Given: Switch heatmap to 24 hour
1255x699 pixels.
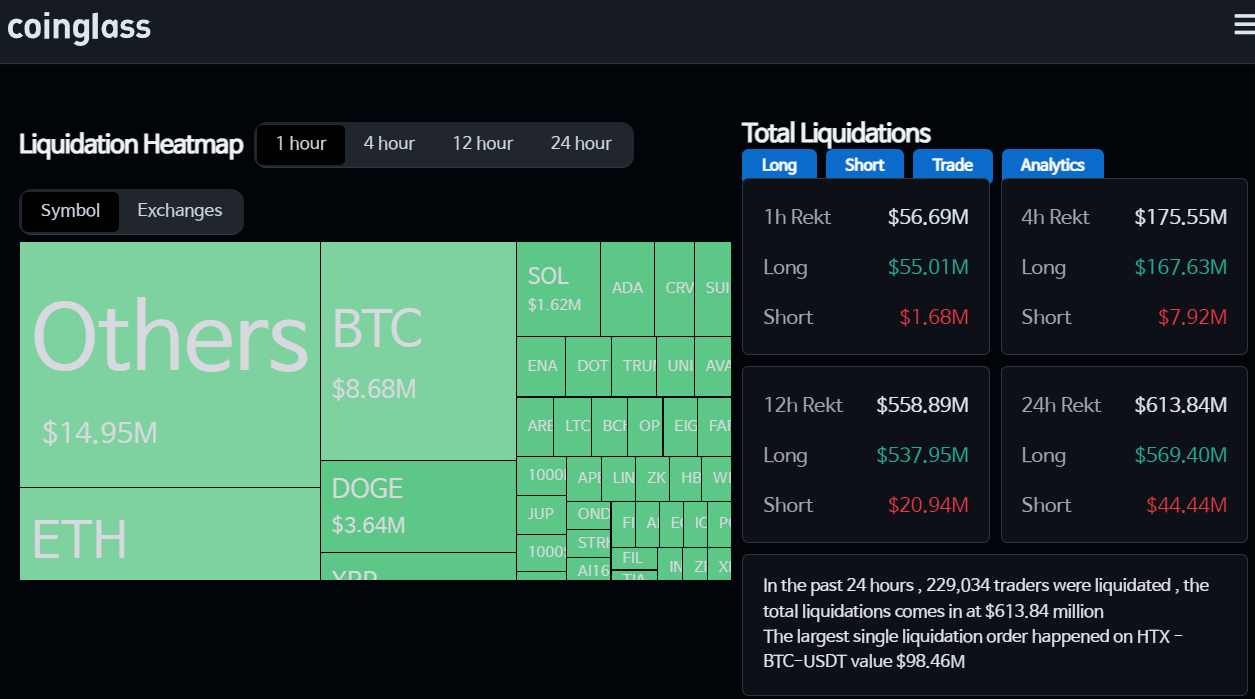Looking at the screenshot, I should 581,144.
